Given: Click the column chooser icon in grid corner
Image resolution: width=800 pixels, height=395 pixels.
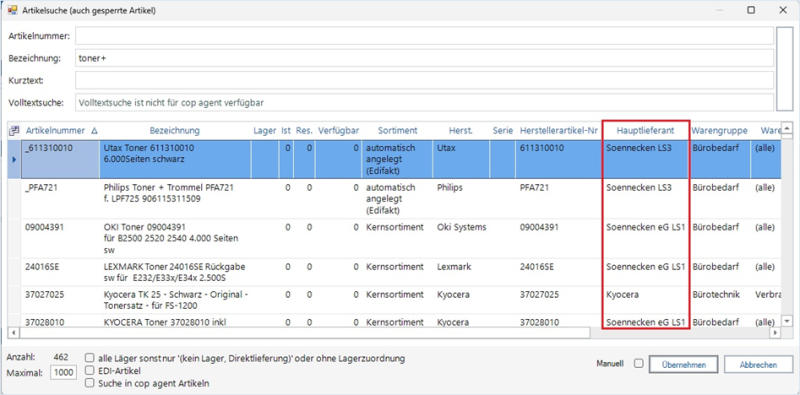Looking at the screenshot, I should pos(13,131).
